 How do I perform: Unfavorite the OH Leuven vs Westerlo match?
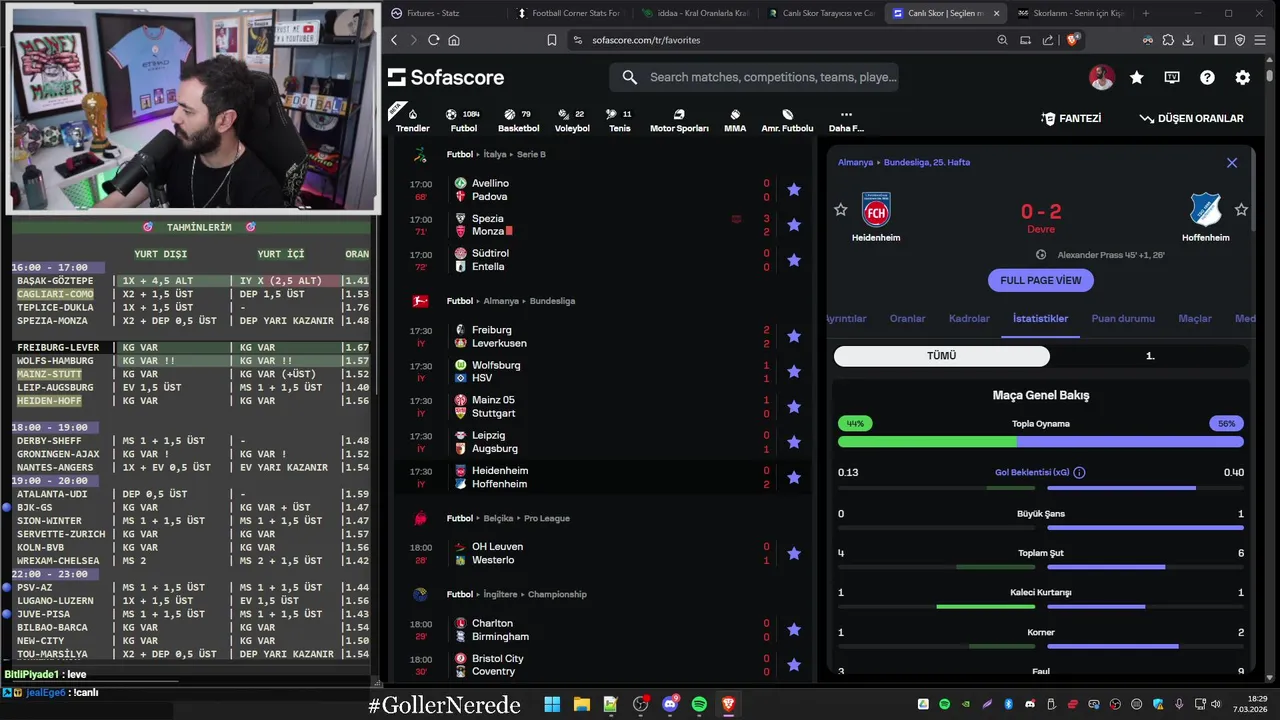[794, 553]
